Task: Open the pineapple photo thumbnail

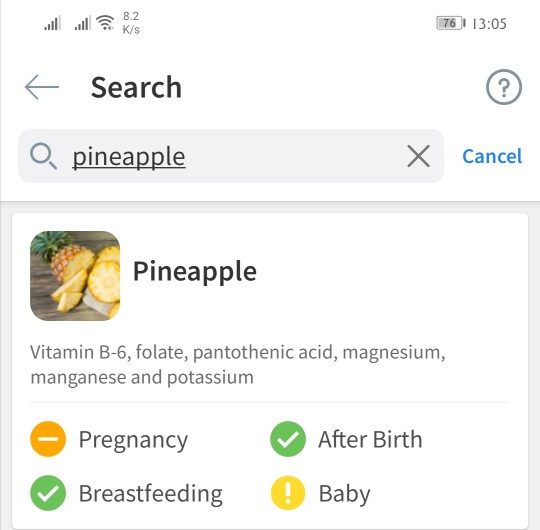Action: click(x=75, y=276)
